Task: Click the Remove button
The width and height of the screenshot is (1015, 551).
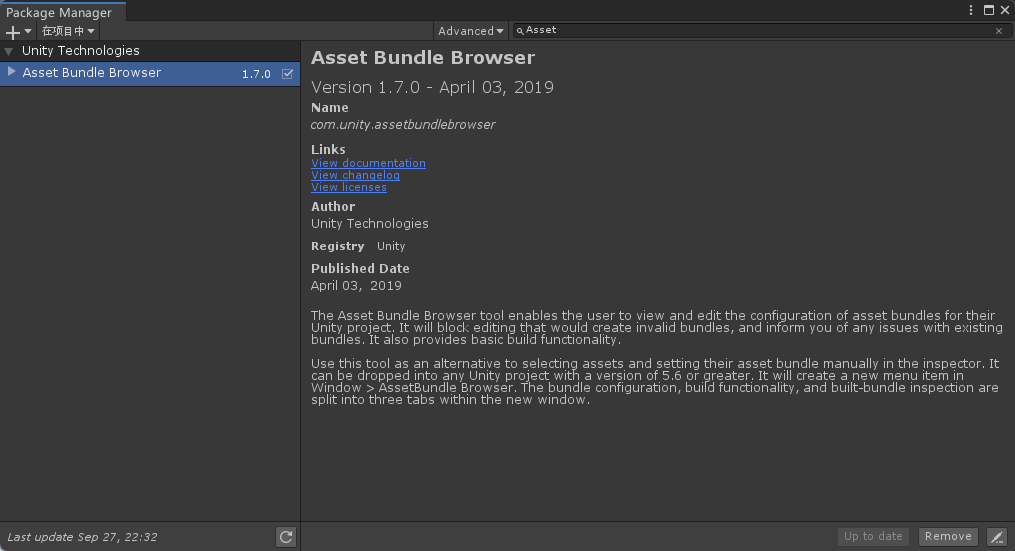Action: click(948, 537)
